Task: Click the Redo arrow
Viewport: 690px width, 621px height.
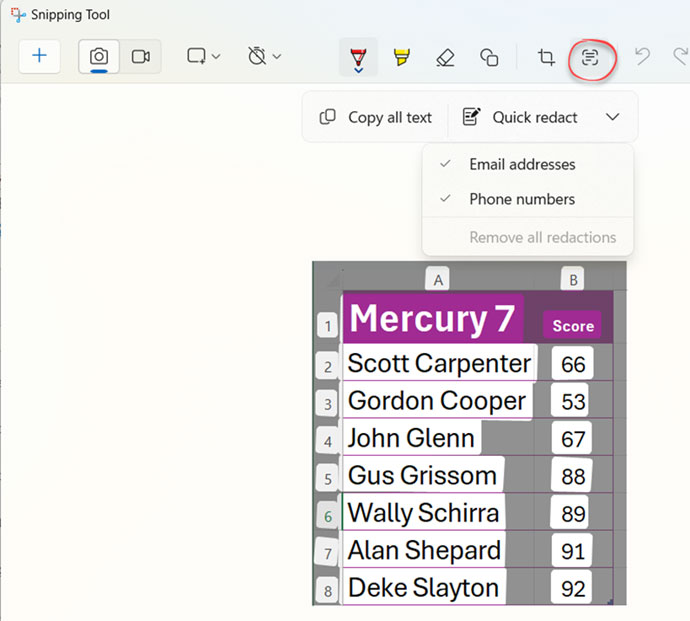Action: [x=679, y=57]
